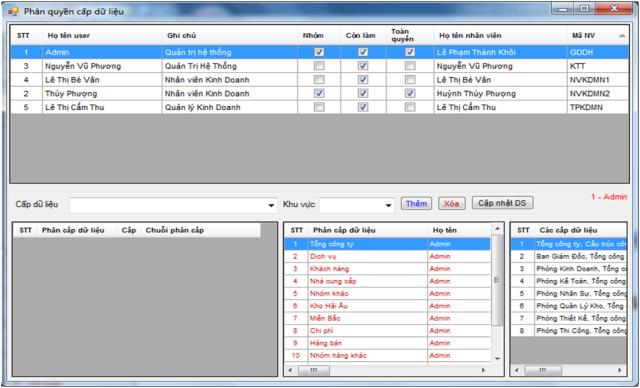Image resolution: width=640 pixels, height=388 pixels.
Task: Select Miền Bắc row
Action: 388,318
